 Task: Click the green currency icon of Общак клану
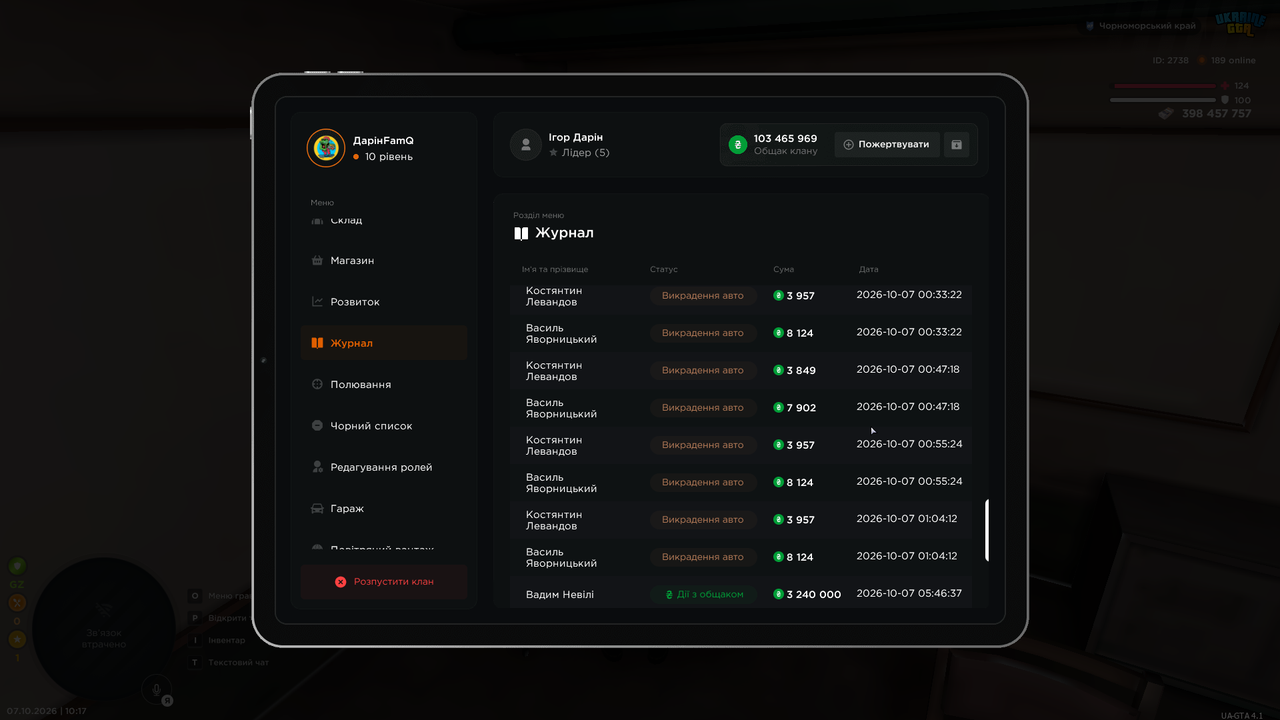[738, 145]
